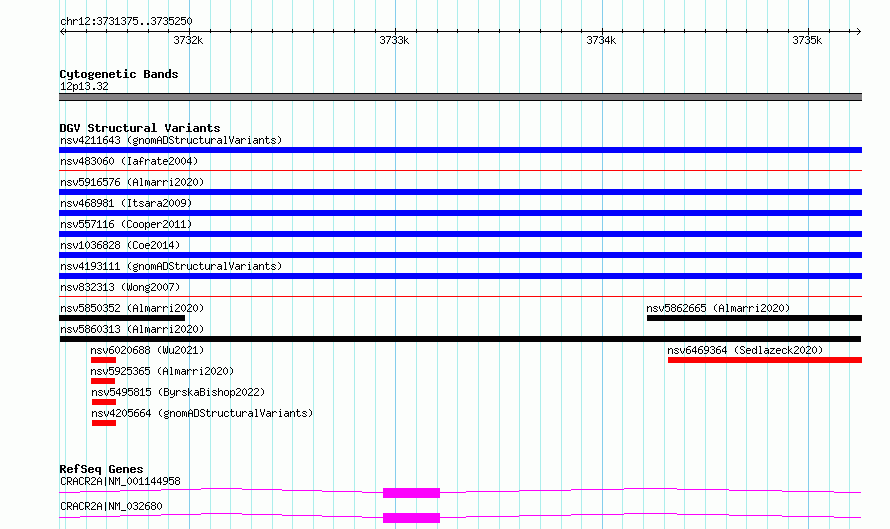Click the black bar of nsv5862665
890x529 pixels.
[754, 318]
